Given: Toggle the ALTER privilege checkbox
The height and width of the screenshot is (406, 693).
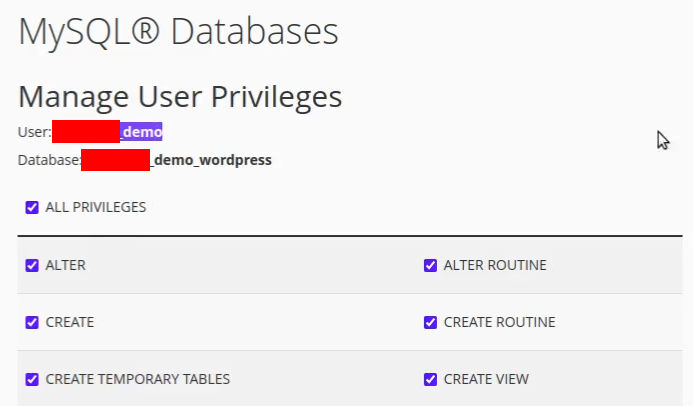Looking at the screenshot, I should click(x=32, y=265).
